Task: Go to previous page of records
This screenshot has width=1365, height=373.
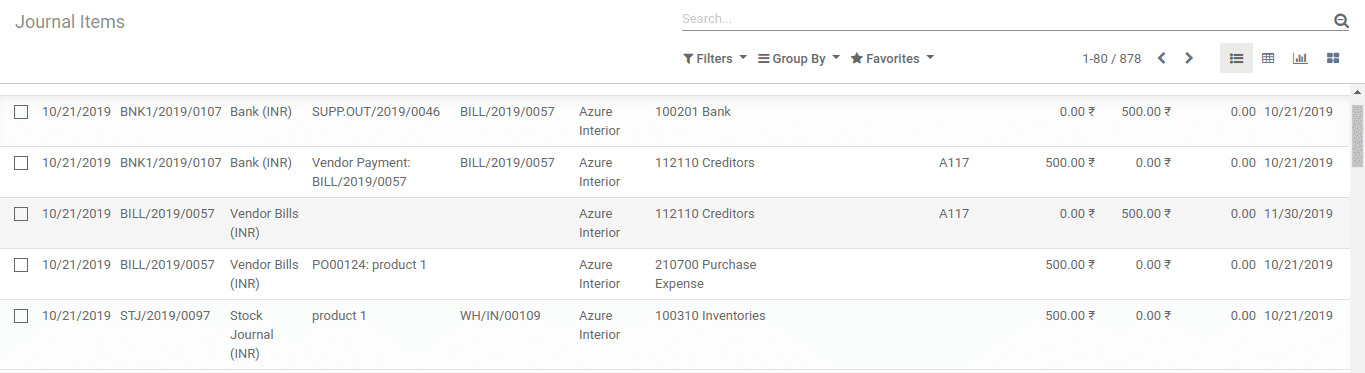Action: (x=1162, y=58)
